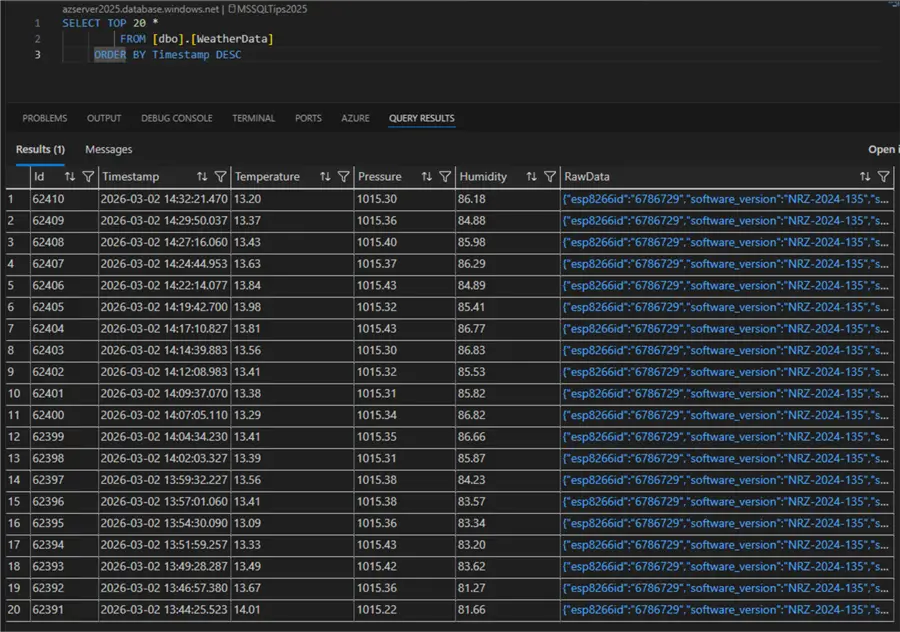Sort the Humidity column
The width and height of the screenshot is (900, 632).
point(532,177)
